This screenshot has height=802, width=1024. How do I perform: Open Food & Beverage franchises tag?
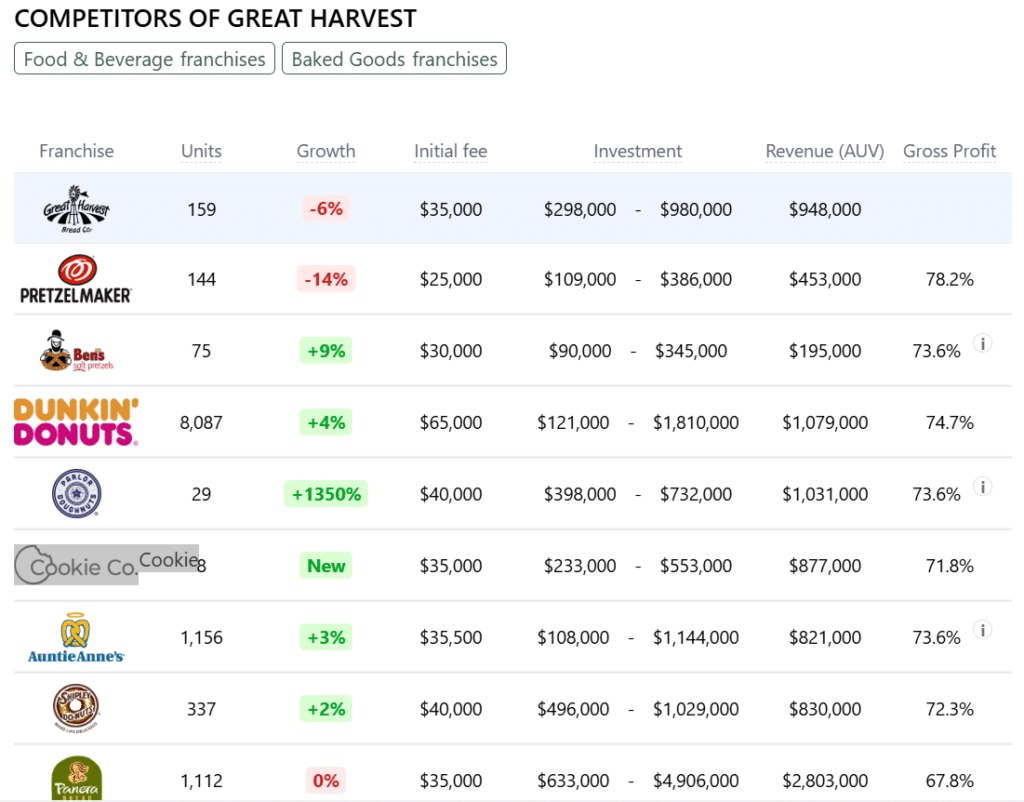(144, 59)
